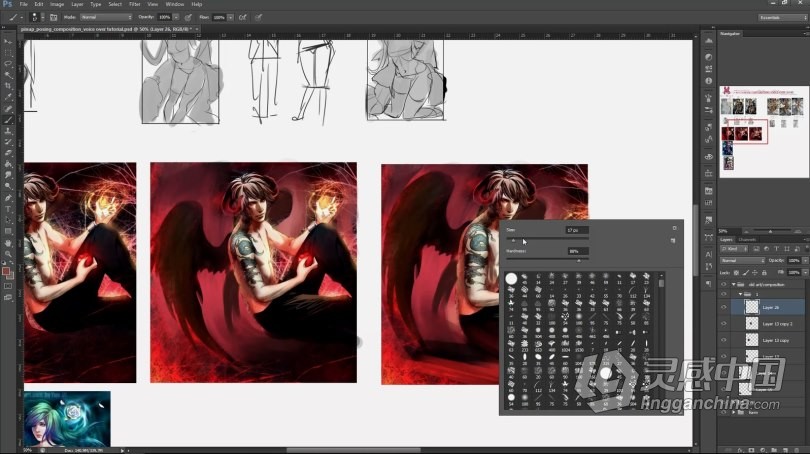Select the Zoom tool
The width and height of the screenshot is (810, 454).
coord(8,254)
